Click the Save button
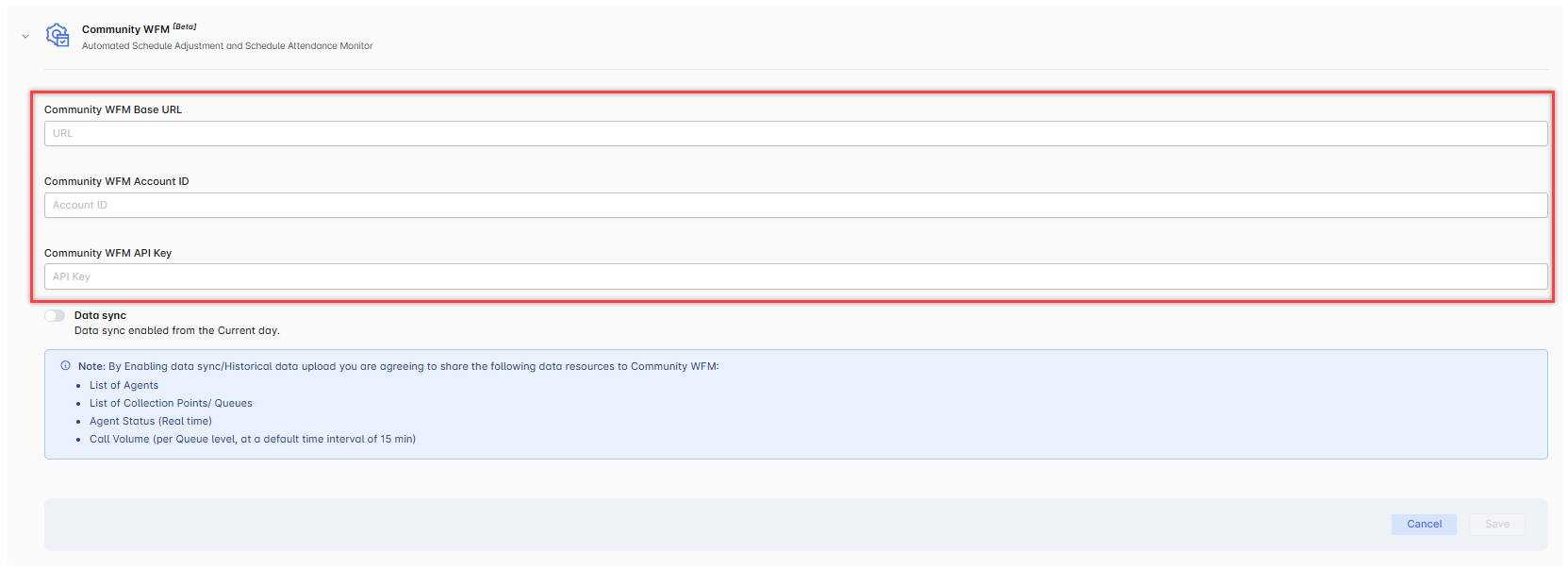 coord(1496,525)
